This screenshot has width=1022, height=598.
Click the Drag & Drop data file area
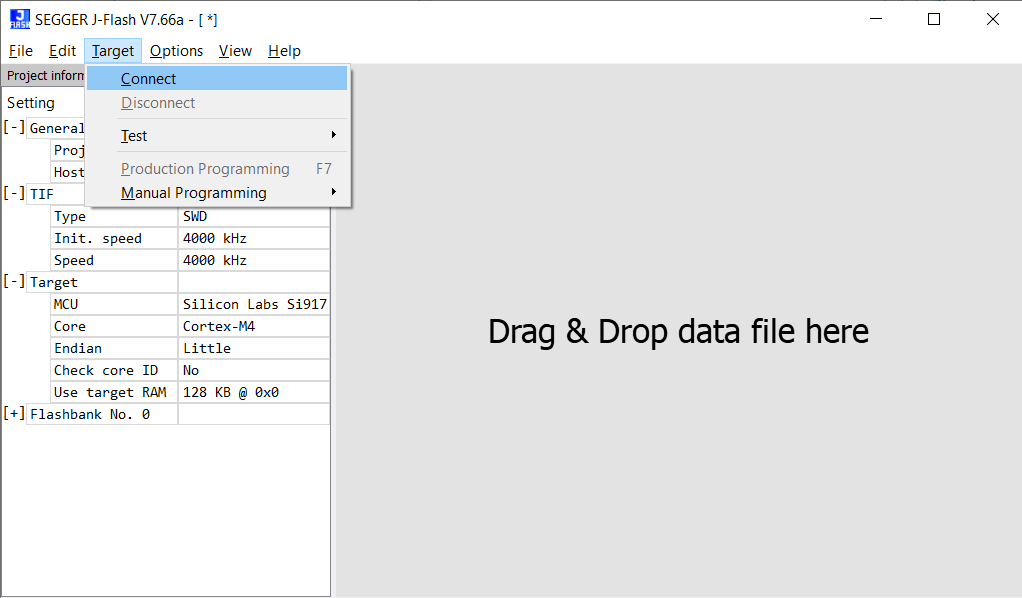pos(678,331)
